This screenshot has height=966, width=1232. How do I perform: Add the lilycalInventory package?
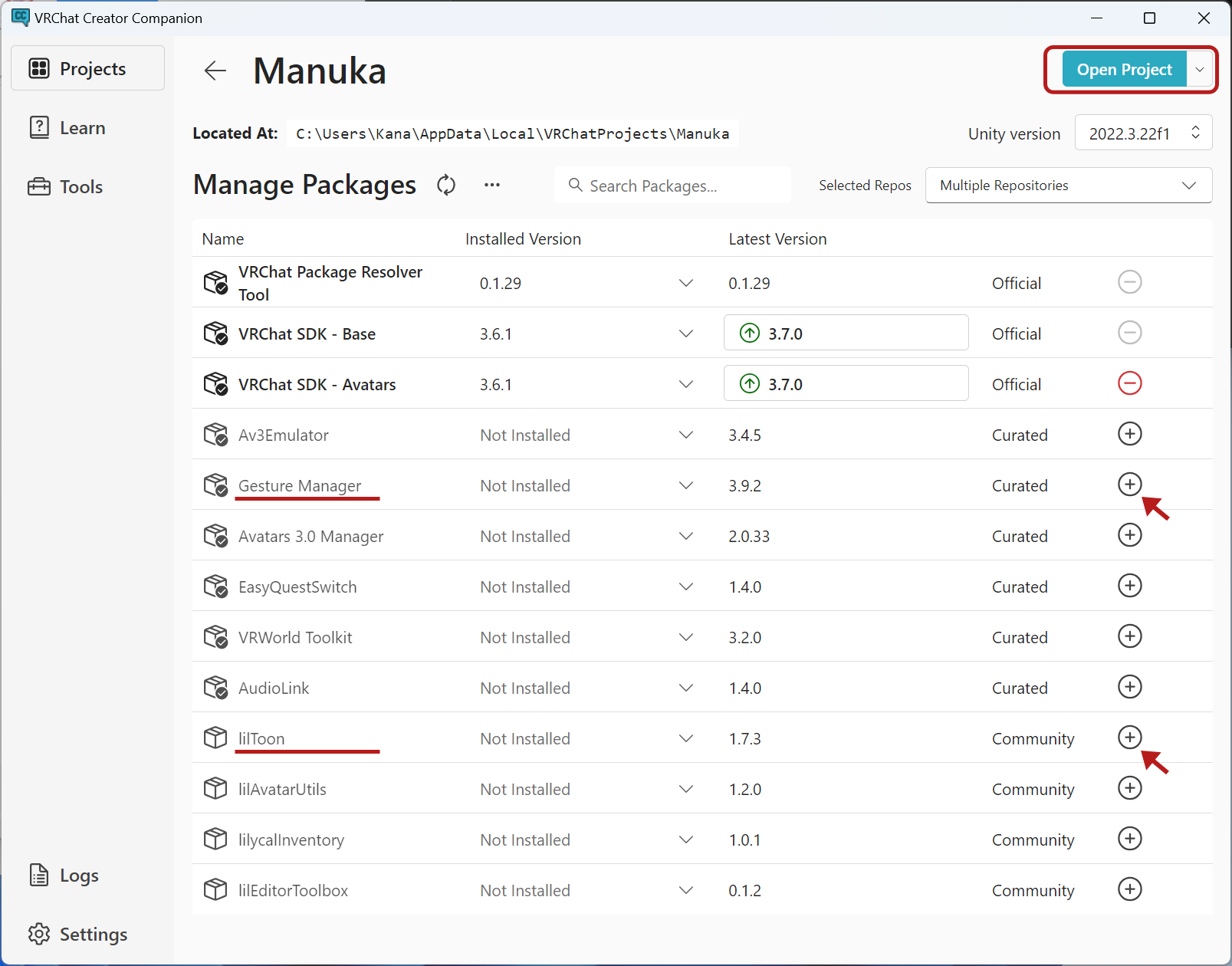point(1129,839)
